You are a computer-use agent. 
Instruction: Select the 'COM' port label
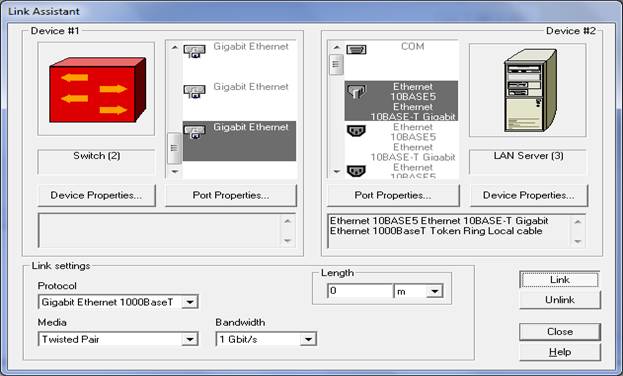(x=412, y=47)
